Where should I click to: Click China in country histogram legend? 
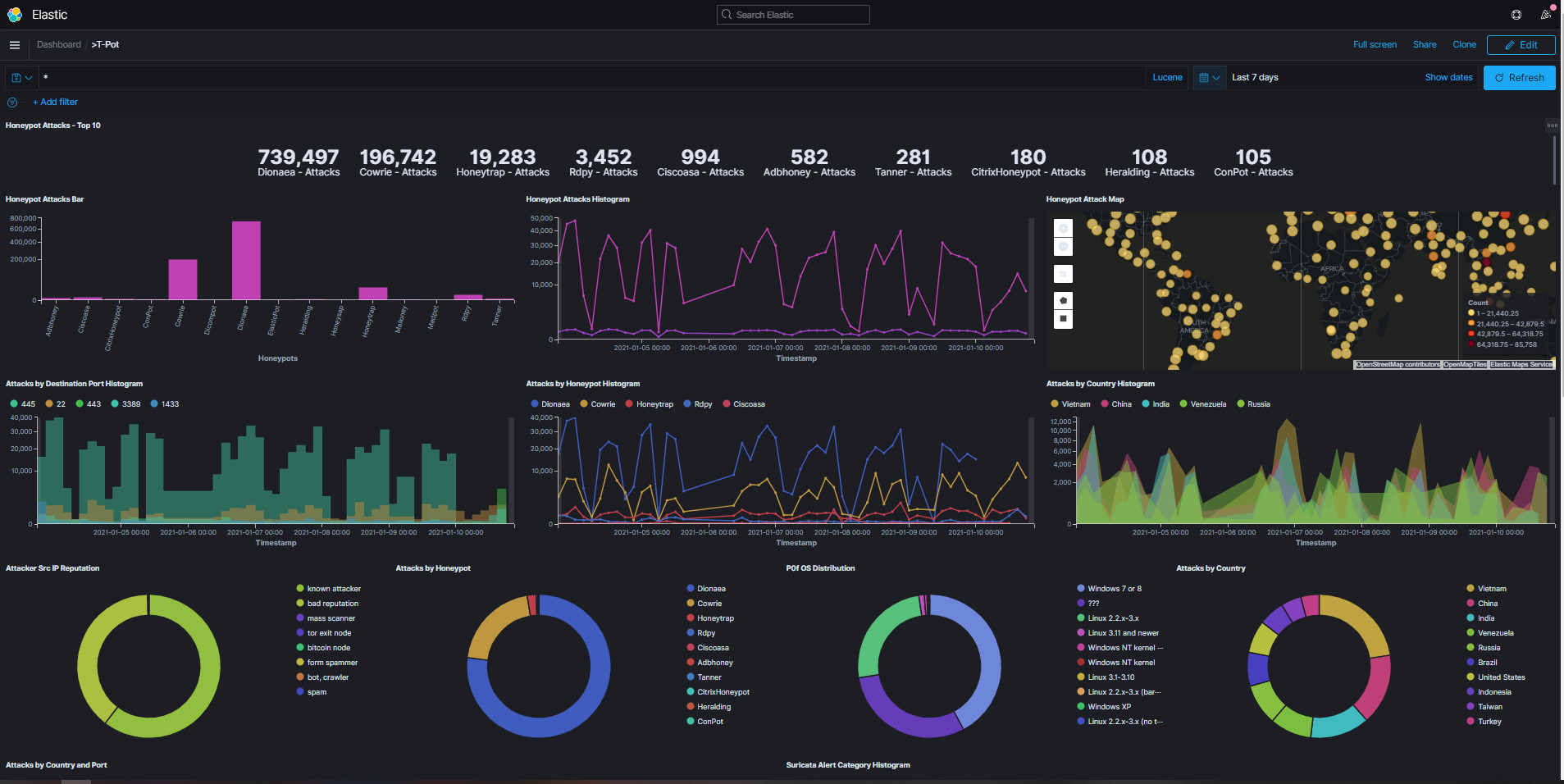pyautogui.click(x=1116, y=404)
